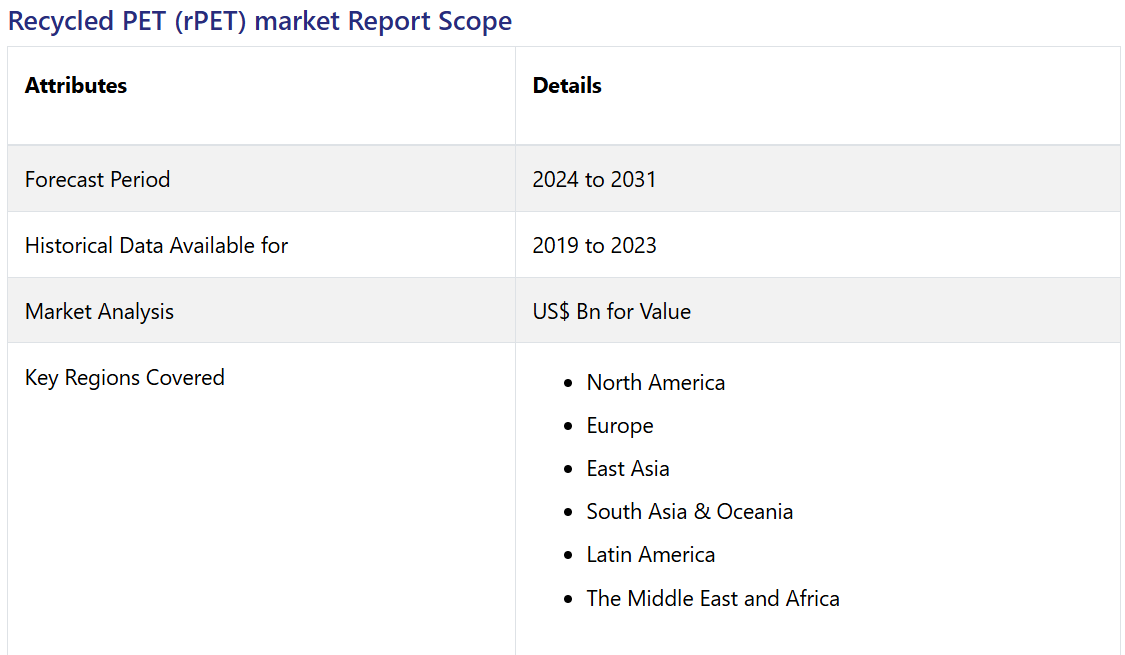Click the 'Recycled PET (rPET) market Report Scope' heading
This screenshot has width=1125, height=655.
(x=260, y=21)
